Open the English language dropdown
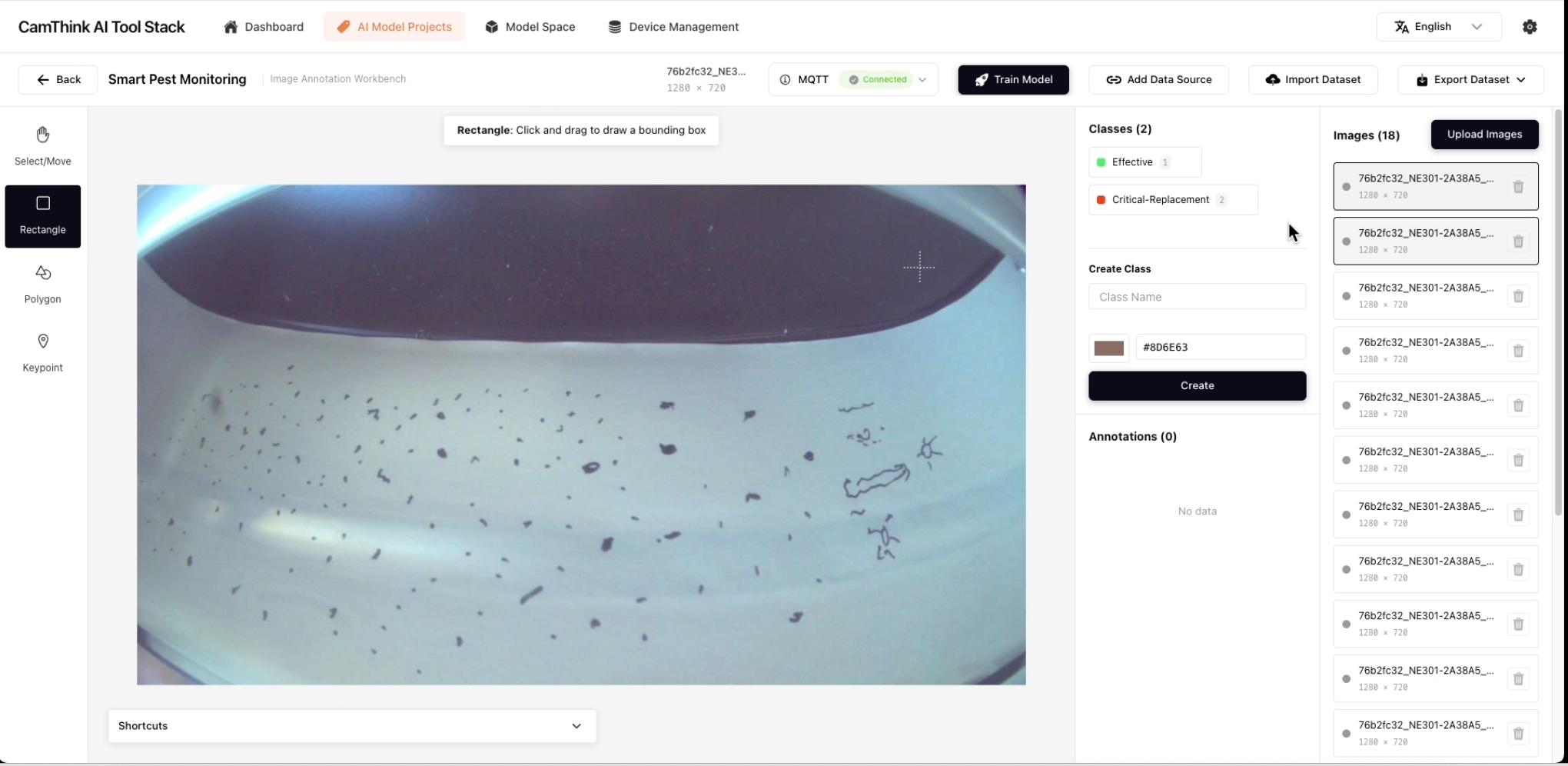The height and width of the screenshot is (766, 1568). tap(1438, 27)
